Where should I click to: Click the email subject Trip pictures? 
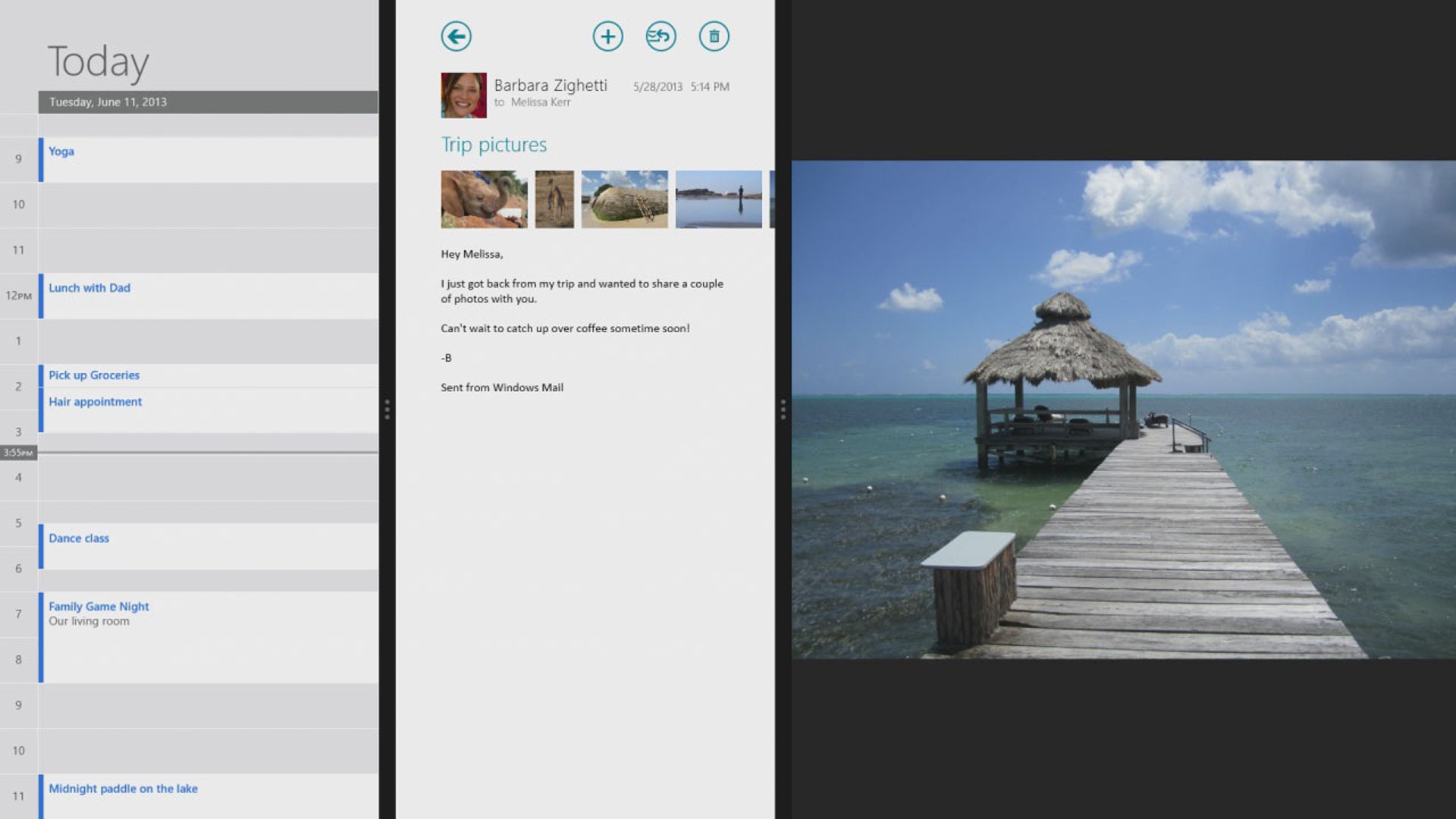[x=494, y=144]
